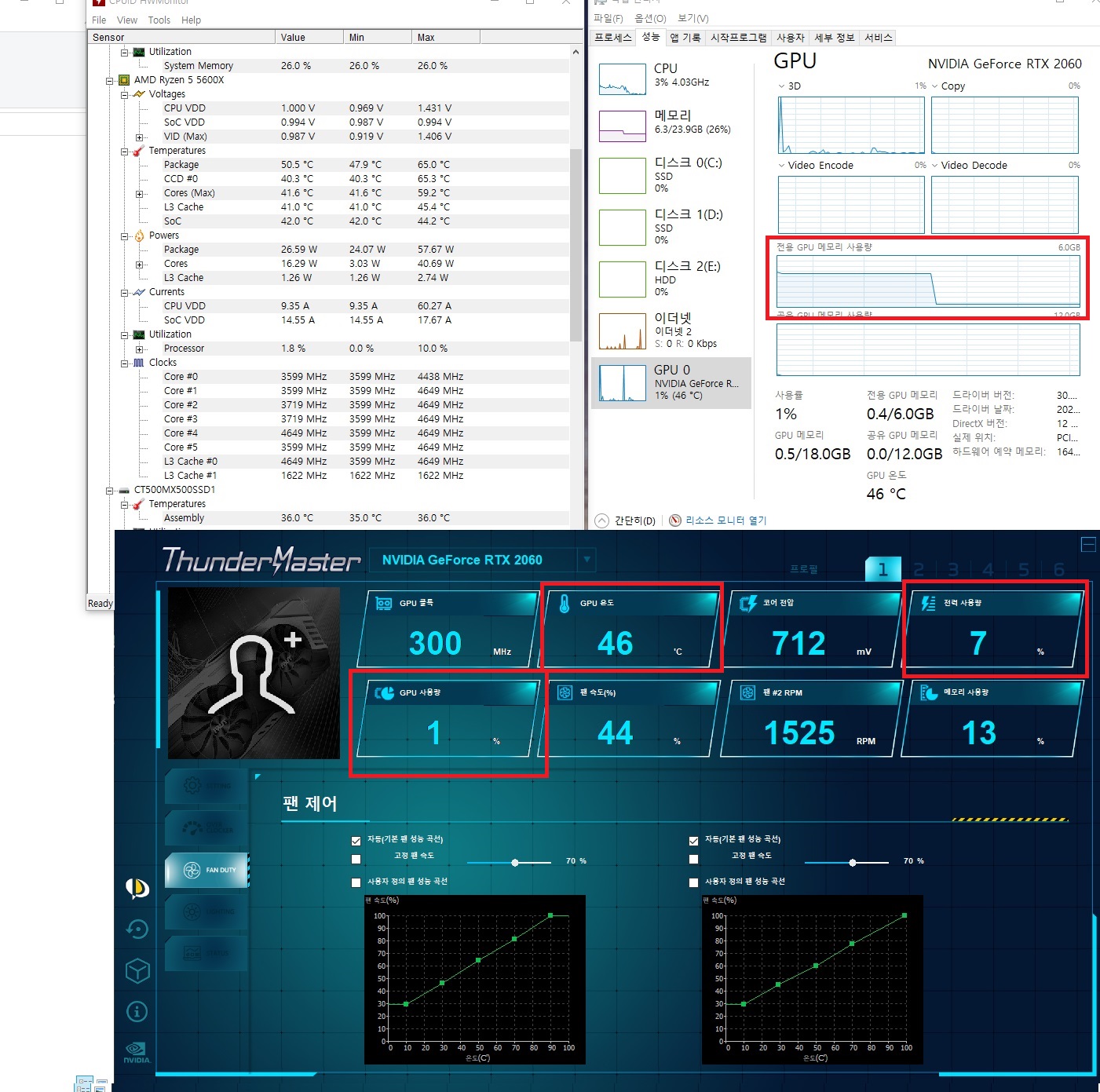
Task: Open the 3D graph engine dropdown
Action: click(781, 86)
